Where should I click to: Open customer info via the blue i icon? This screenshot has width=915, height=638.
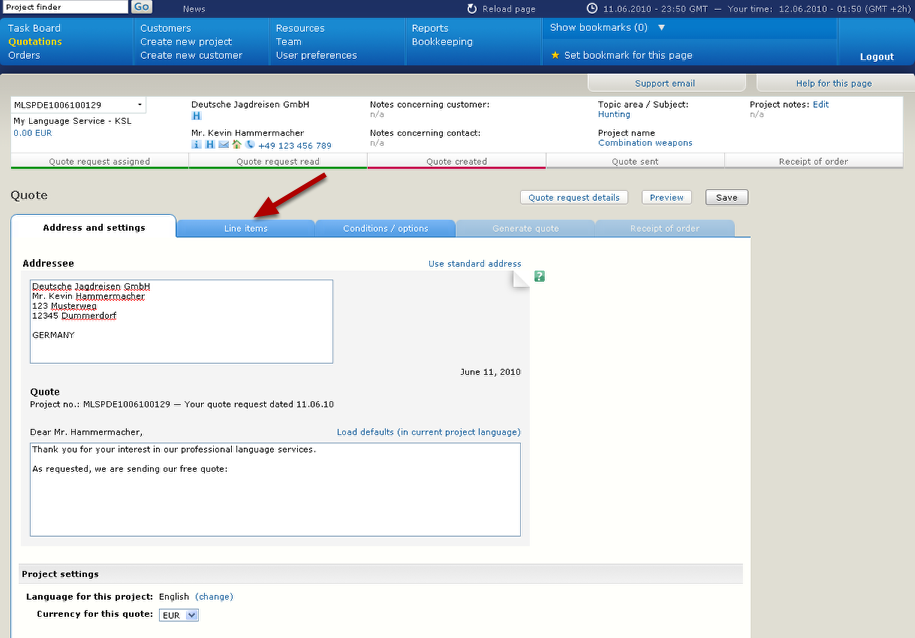point(196,143)
